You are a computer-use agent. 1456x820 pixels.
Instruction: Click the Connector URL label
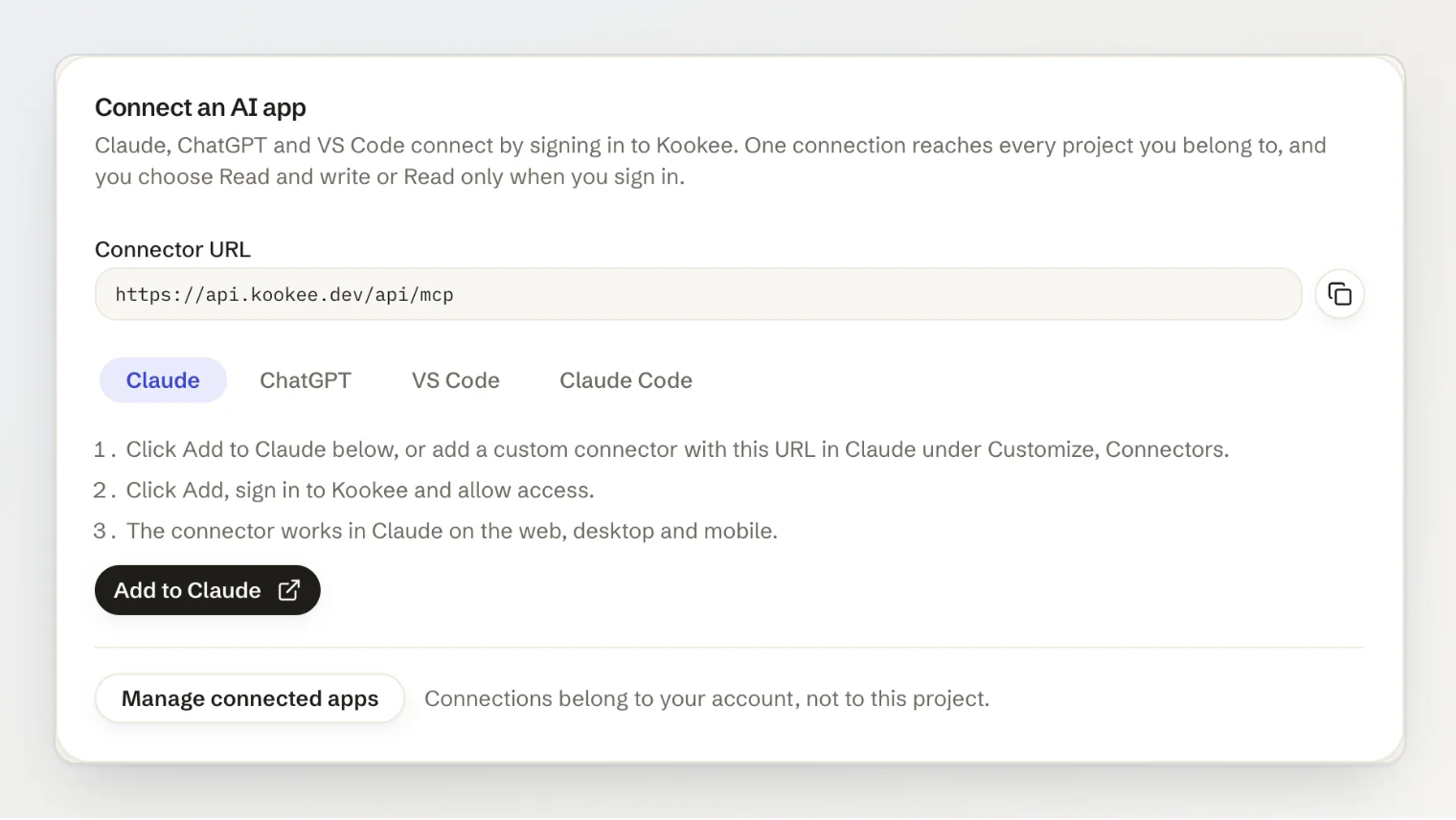(172, 249)
